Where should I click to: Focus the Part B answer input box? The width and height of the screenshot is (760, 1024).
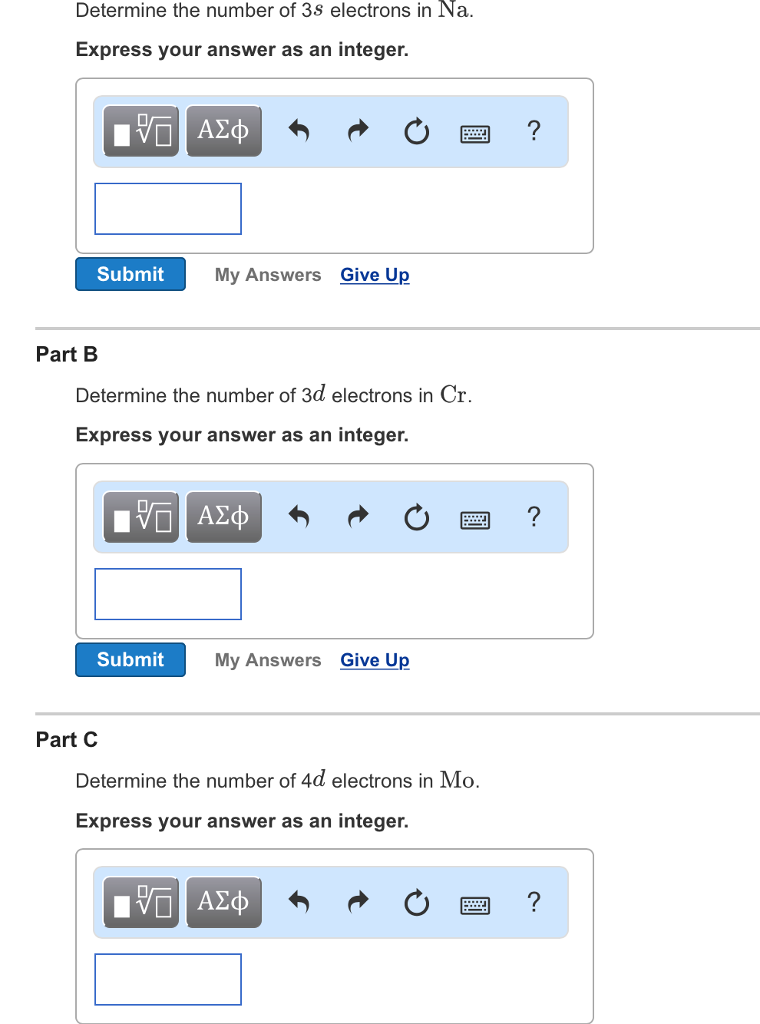[x=168, y=594]
